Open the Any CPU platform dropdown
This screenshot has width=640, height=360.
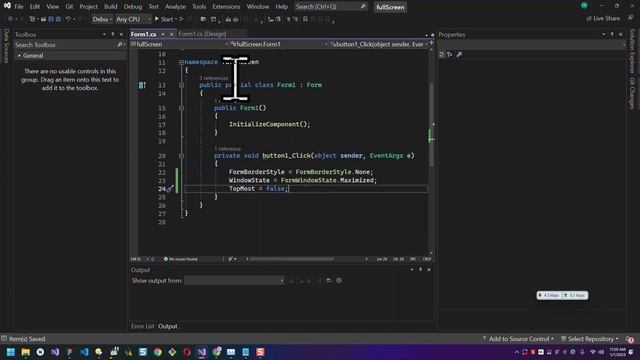[133, 19]
